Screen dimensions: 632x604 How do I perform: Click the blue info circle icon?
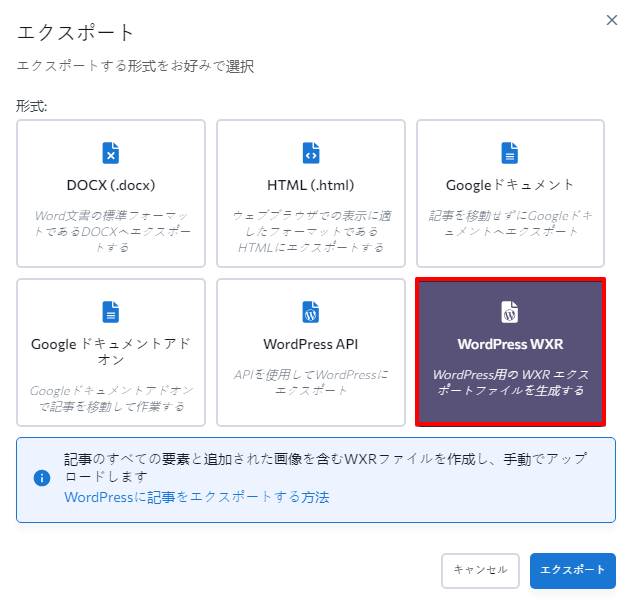[42, 478]
